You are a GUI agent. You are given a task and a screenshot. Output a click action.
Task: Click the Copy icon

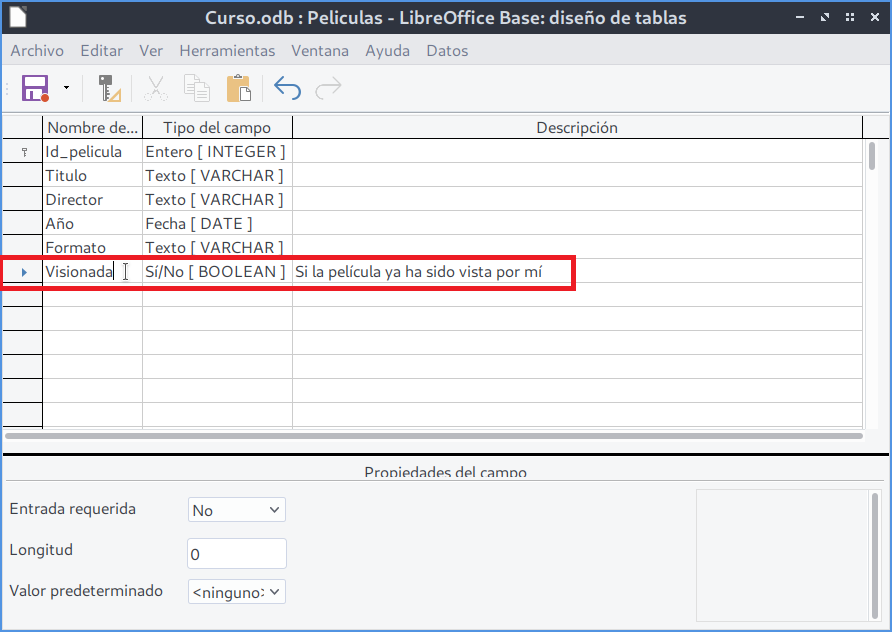pyautogui.click(x=197, y=89)
